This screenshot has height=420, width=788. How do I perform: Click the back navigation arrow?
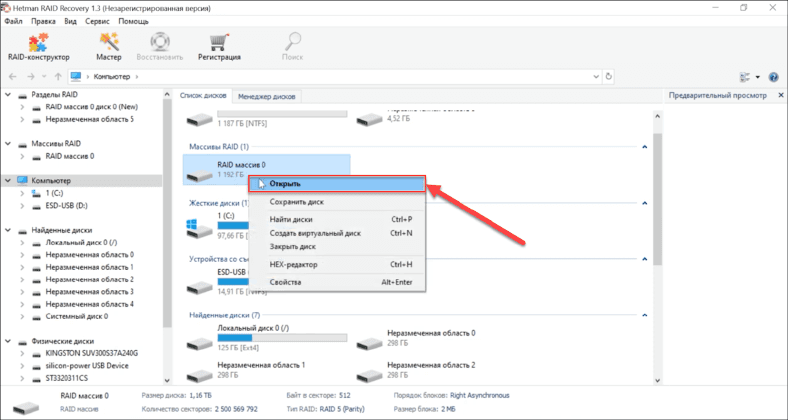(13, 76)
